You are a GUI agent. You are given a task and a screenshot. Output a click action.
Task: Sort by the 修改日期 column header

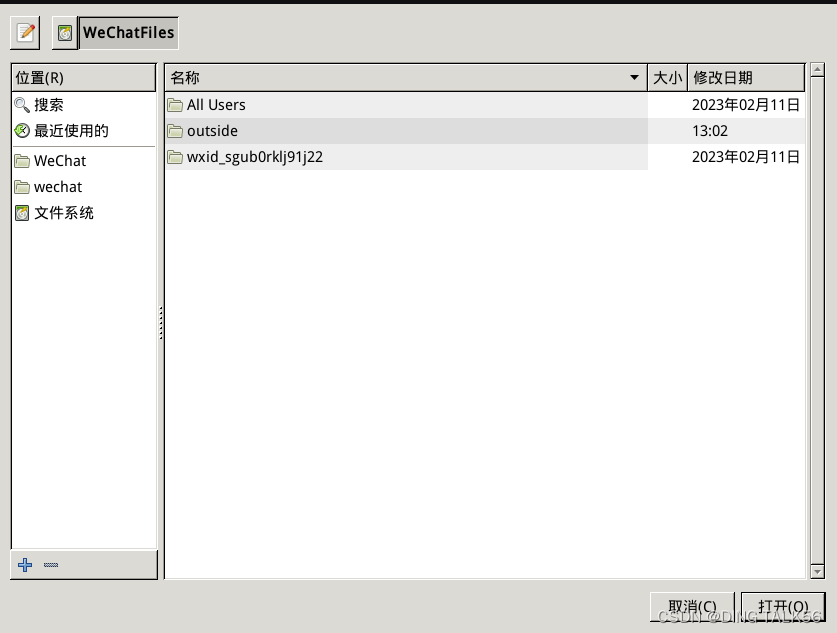click(x=746, y=78)
